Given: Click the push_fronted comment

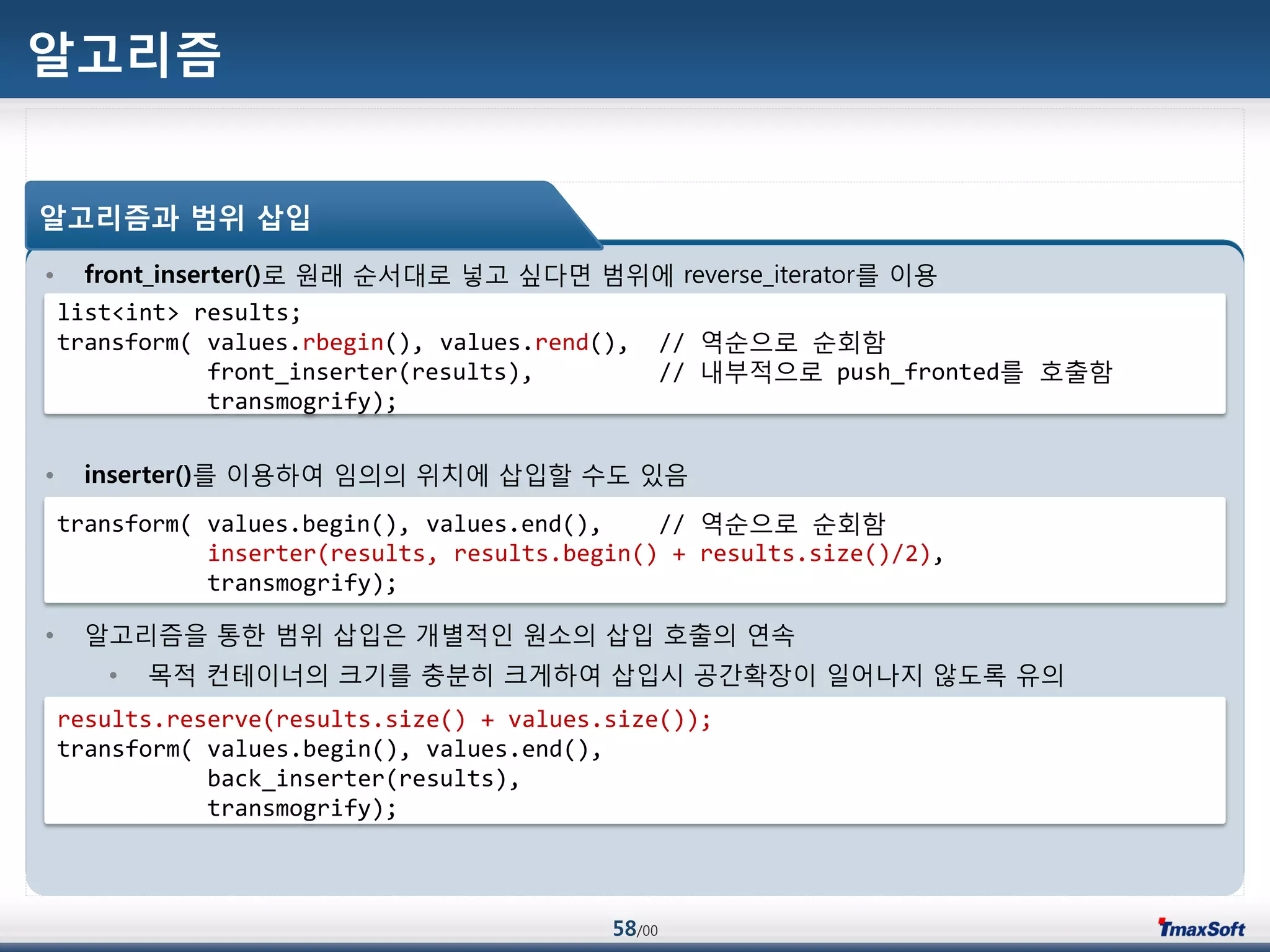Looking at the screenshot, I should click(886, 372).
